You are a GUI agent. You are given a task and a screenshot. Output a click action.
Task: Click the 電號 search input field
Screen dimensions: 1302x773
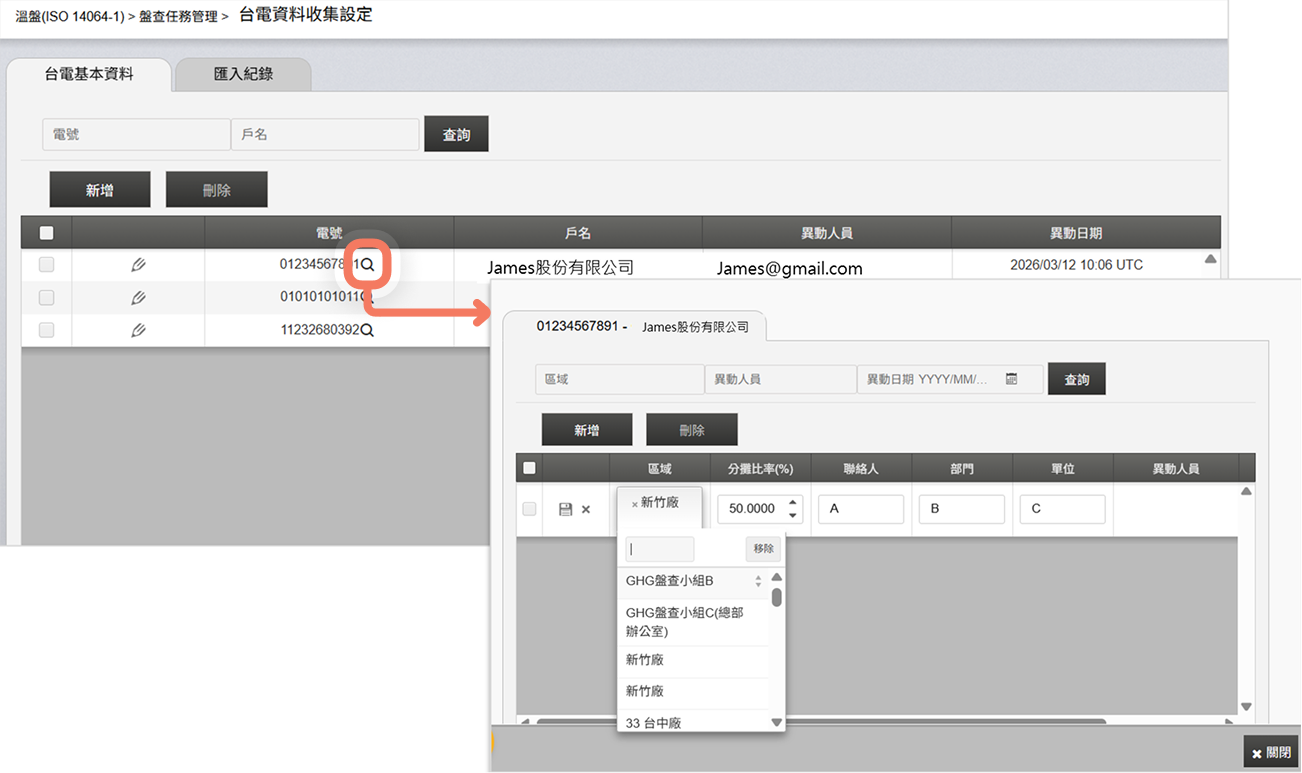click(136, 134)
